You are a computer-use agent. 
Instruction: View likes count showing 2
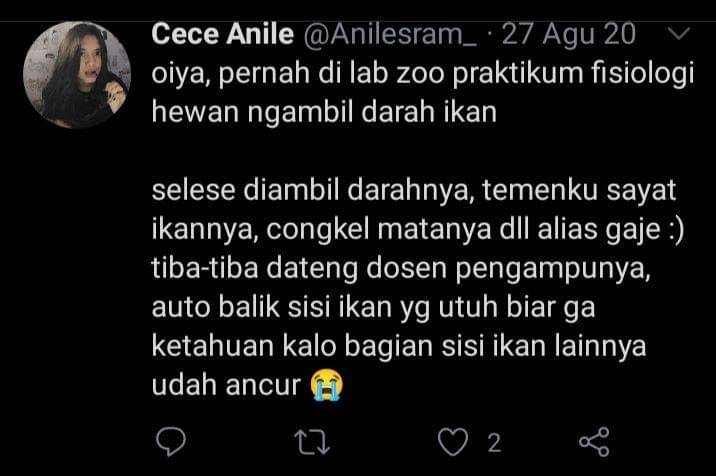[x=494, y=443]
